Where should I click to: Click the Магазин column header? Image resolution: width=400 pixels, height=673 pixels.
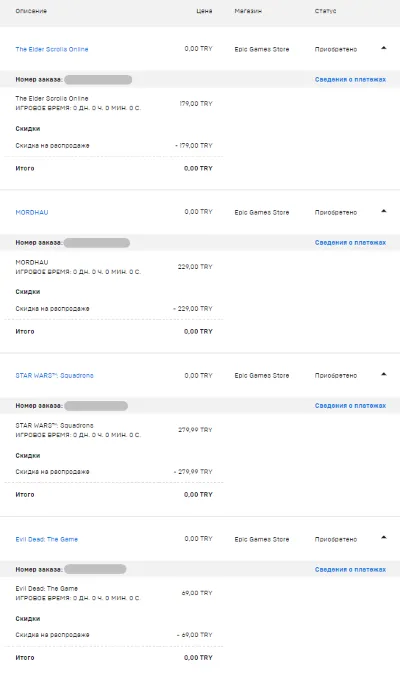[248, 11]
